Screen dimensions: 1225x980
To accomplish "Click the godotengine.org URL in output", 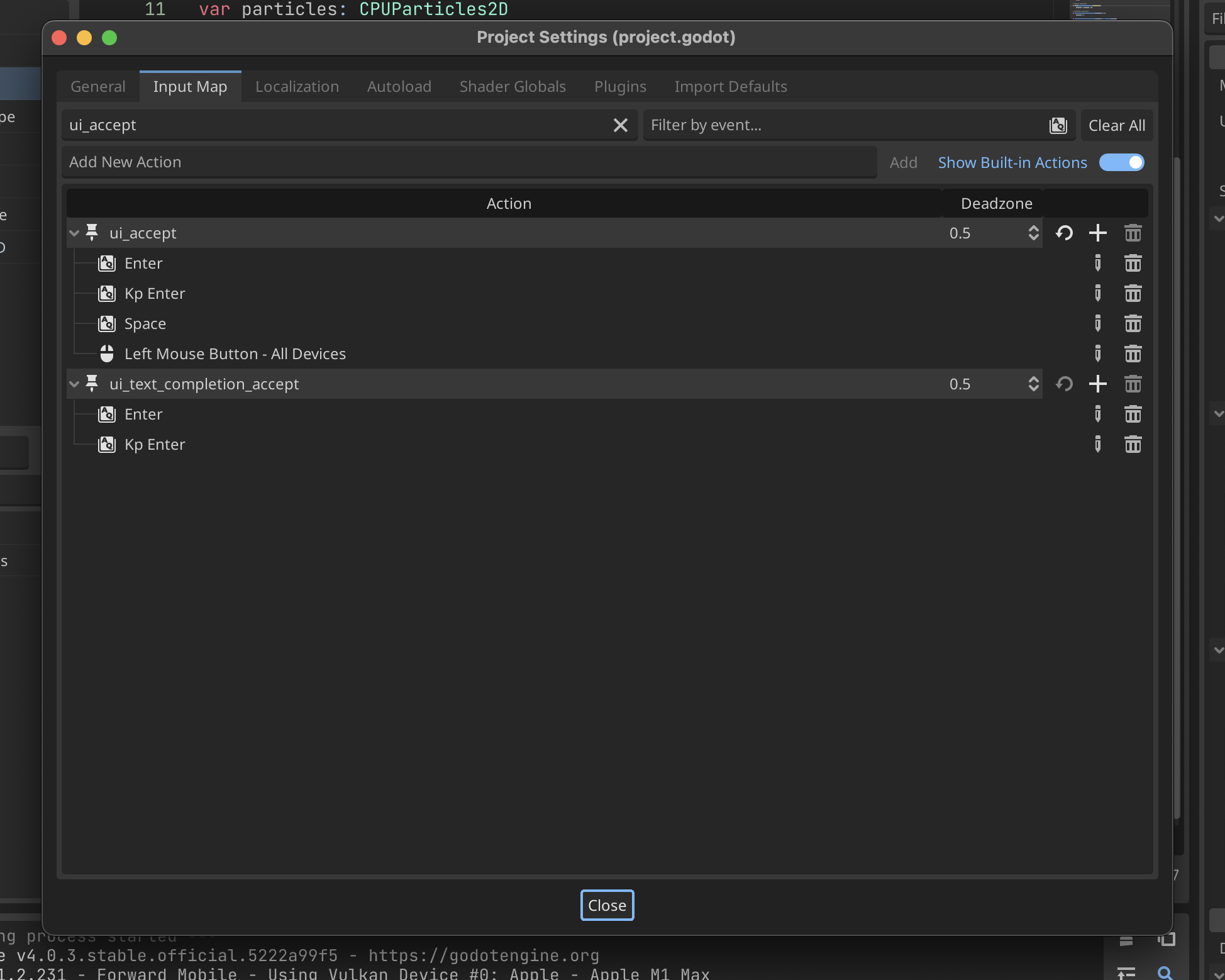I will click(x=484, y=955).
